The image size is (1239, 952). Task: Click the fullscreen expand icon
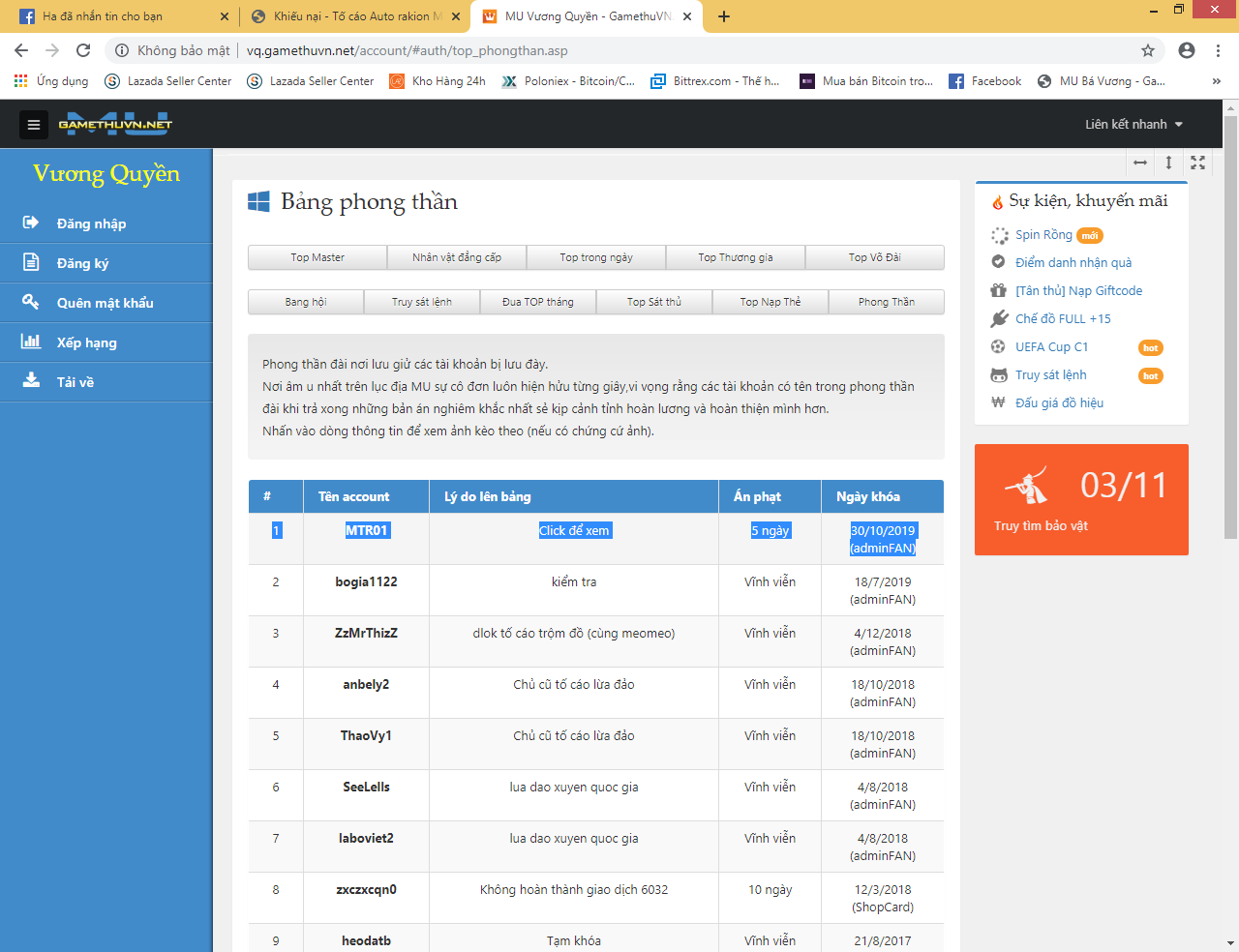click(1197, 163)
